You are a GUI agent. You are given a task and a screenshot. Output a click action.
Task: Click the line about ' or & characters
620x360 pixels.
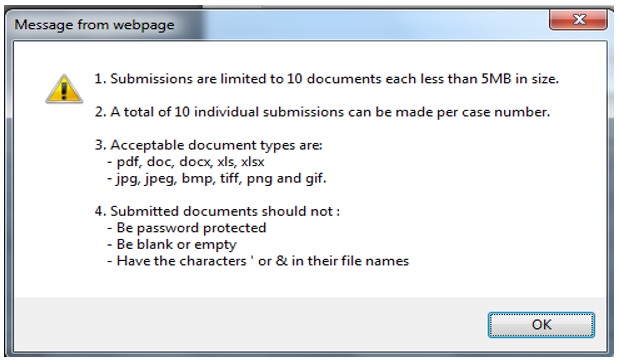coord(258,261)
